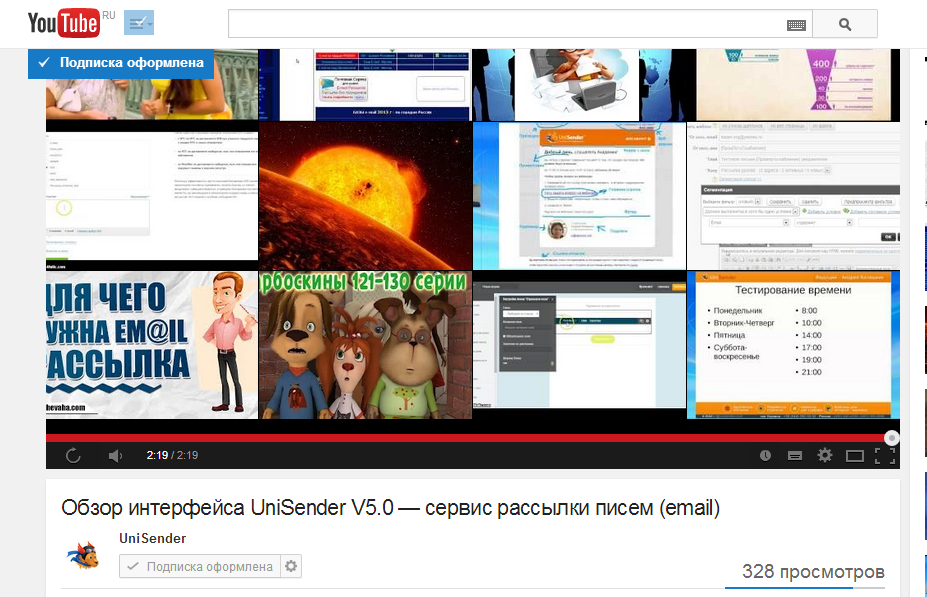The image size is (927, 597).
Task: Open the UniSender email letter thumbnail
Action: (x=579, y=196)
